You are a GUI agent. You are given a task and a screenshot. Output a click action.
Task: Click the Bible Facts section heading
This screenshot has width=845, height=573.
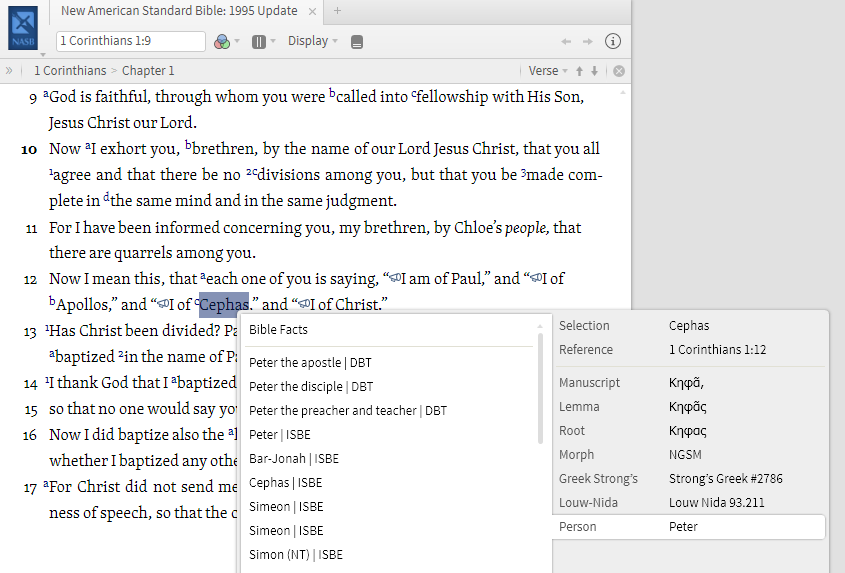(278, 329)
